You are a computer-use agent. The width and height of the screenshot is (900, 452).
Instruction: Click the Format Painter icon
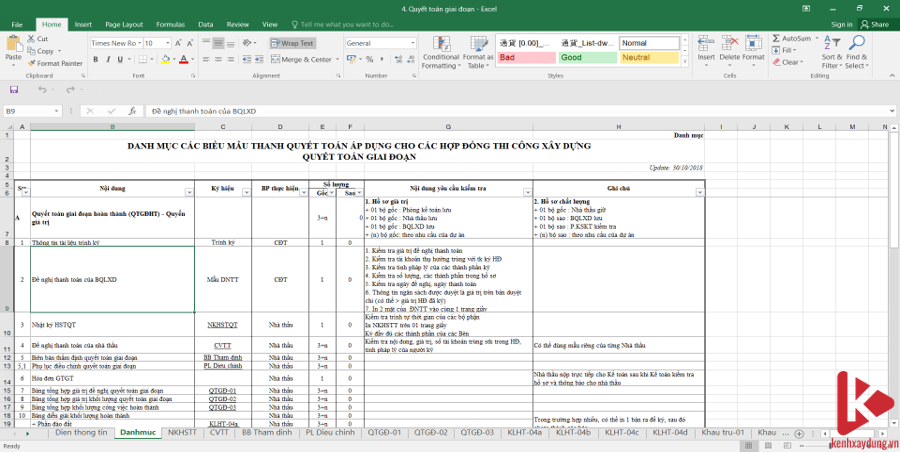tap(31, 63)
